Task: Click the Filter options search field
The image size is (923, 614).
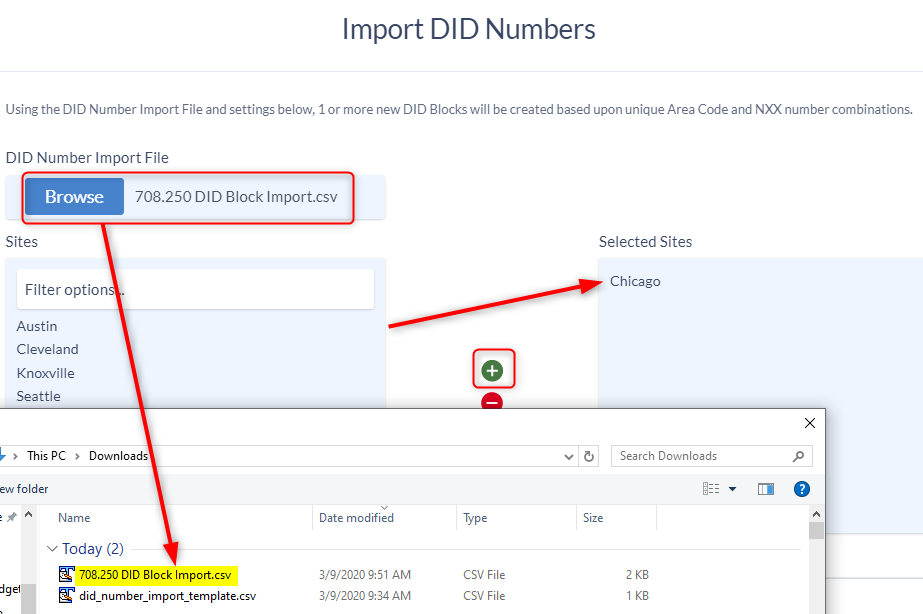Action: 195,289
